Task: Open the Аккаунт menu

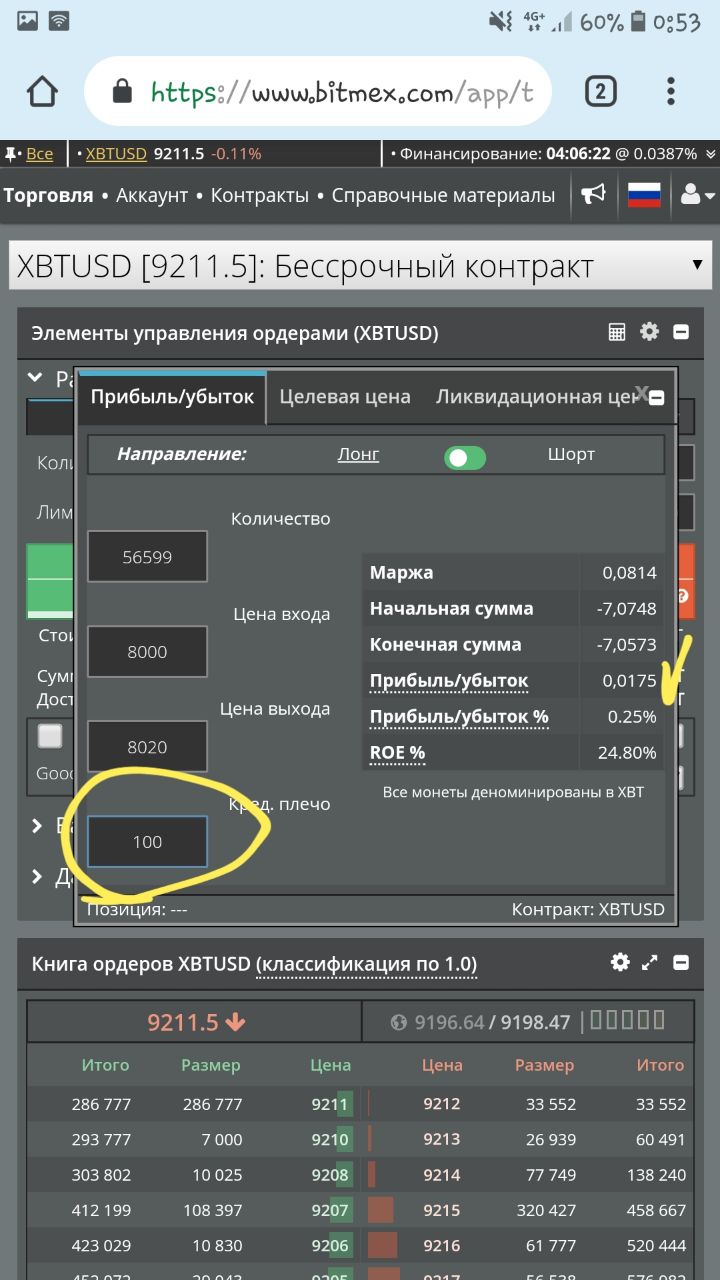Action: (x=152, y=195)
